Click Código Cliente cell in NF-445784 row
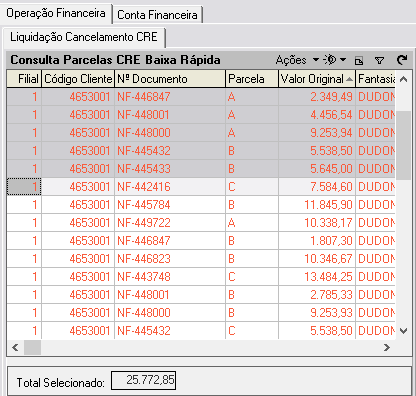Screen dimensions: 416x396 [x=78, y=205]
